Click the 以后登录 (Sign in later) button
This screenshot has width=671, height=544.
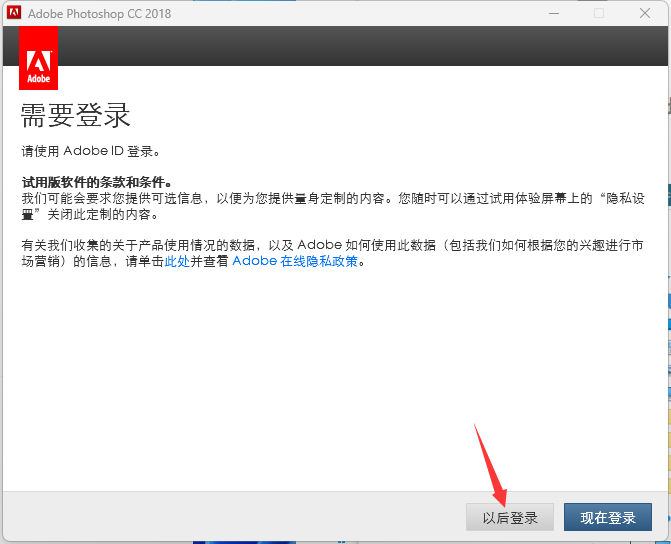point(510,517)
